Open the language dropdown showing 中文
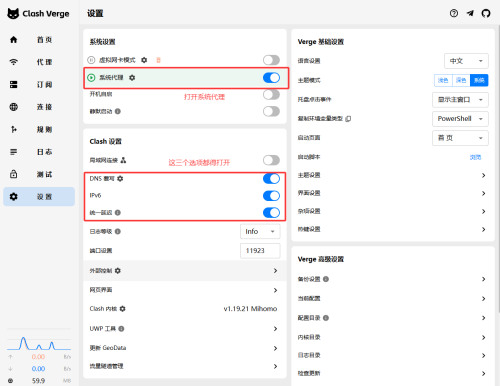The height and width of the screenshot is (386, 500). (466, 61)
